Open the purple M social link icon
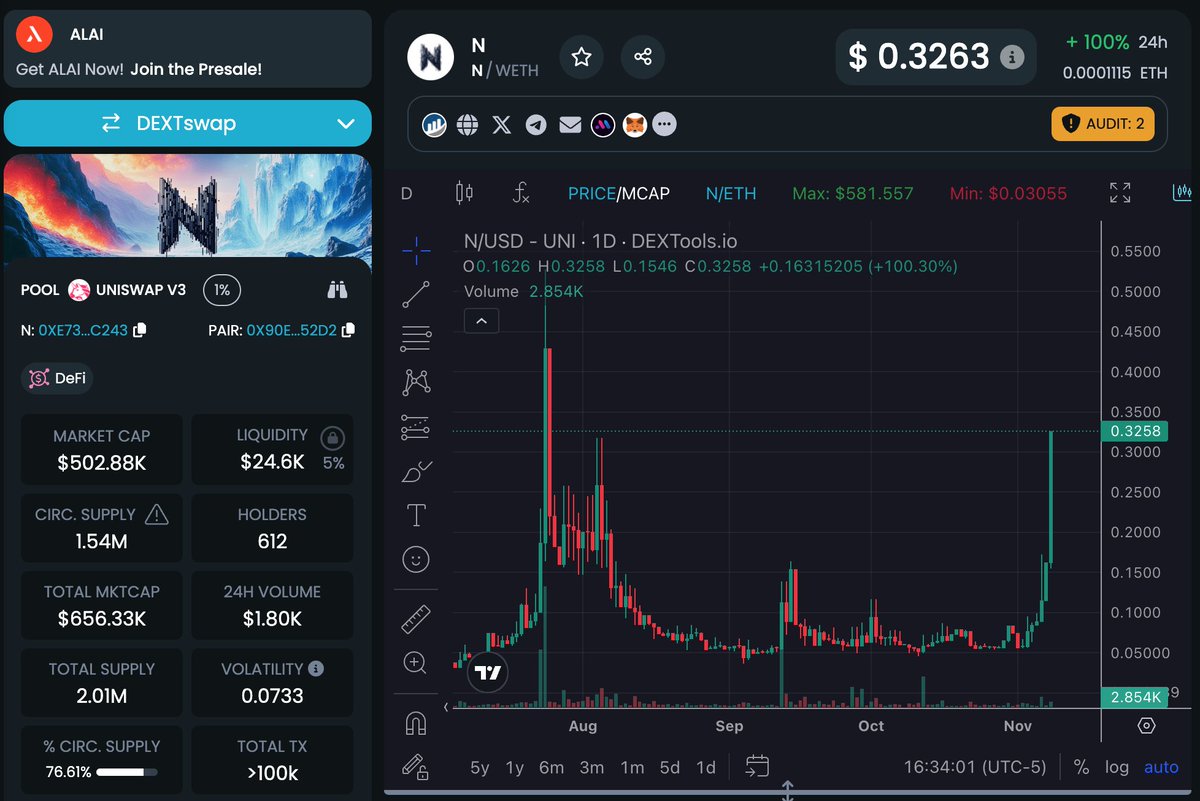The image size is (1200, 801). click(x=602, y=125)
